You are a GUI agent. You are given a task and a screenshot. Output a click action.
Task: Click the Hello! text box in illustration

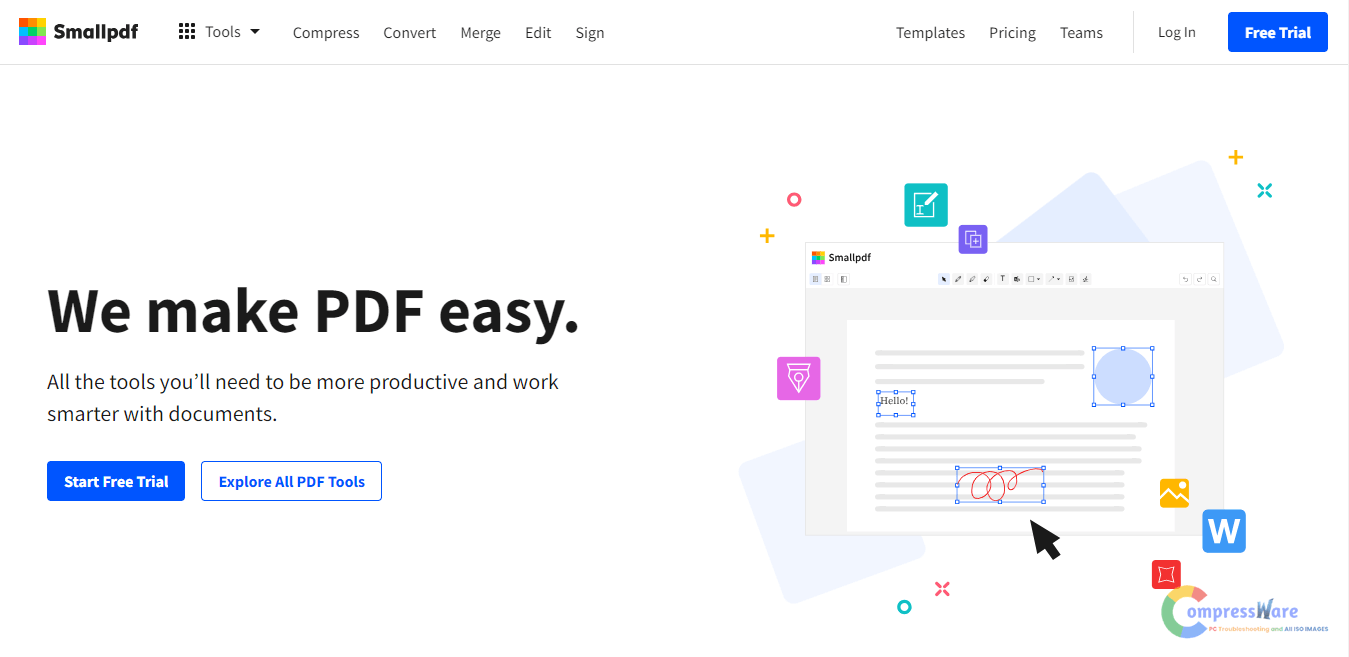coord(895,401)
